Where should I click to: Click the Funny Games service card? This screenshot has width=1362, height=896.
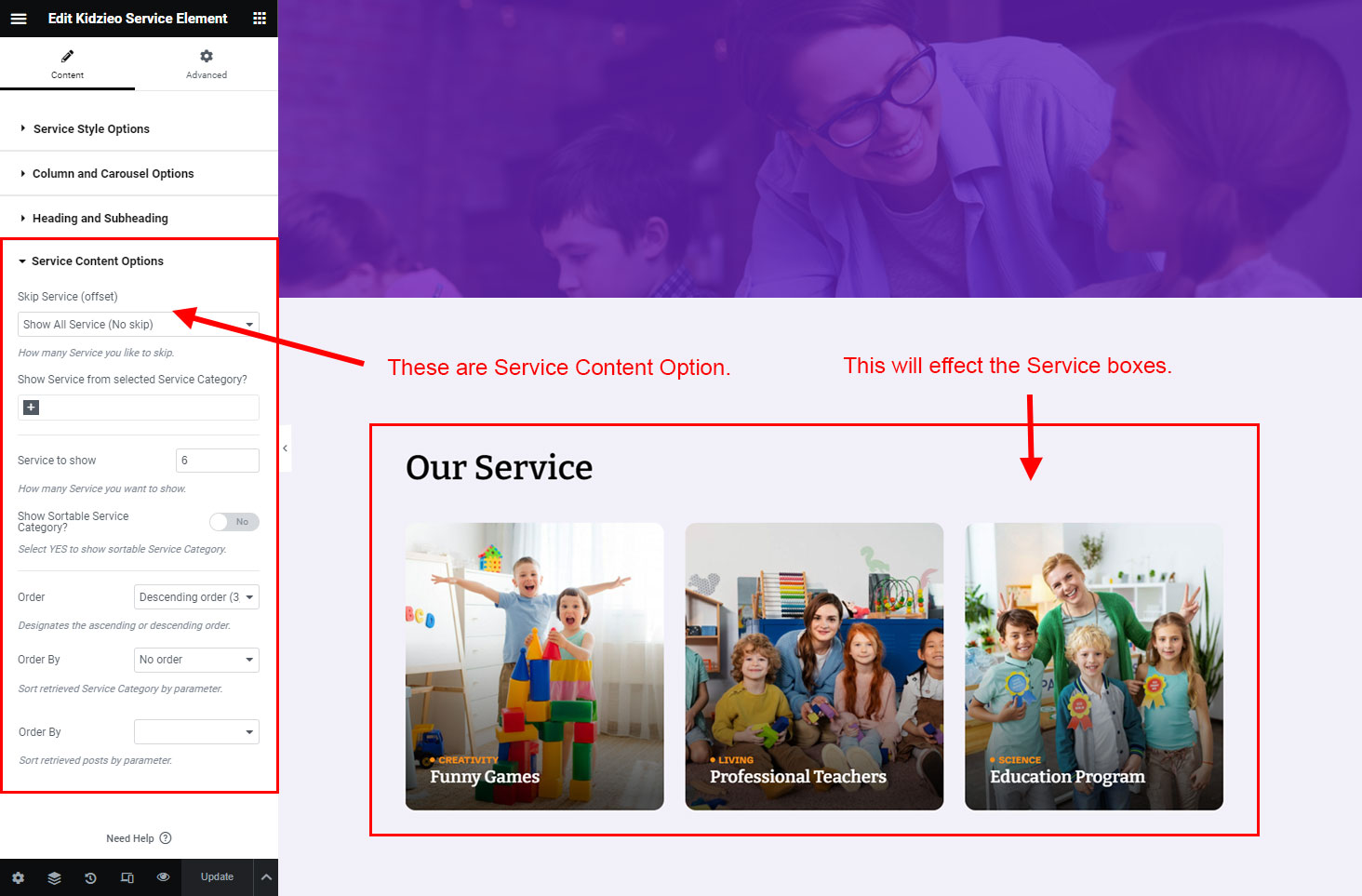[x=534, y=665]
